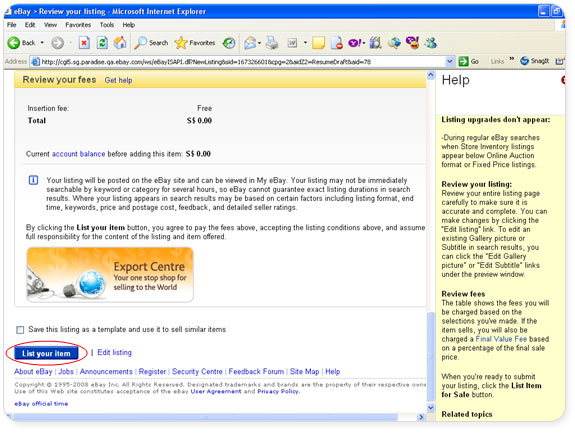The image size is (575, 439).
Task: Open the Back history dropdown arrow
Action: pos(42,43)
